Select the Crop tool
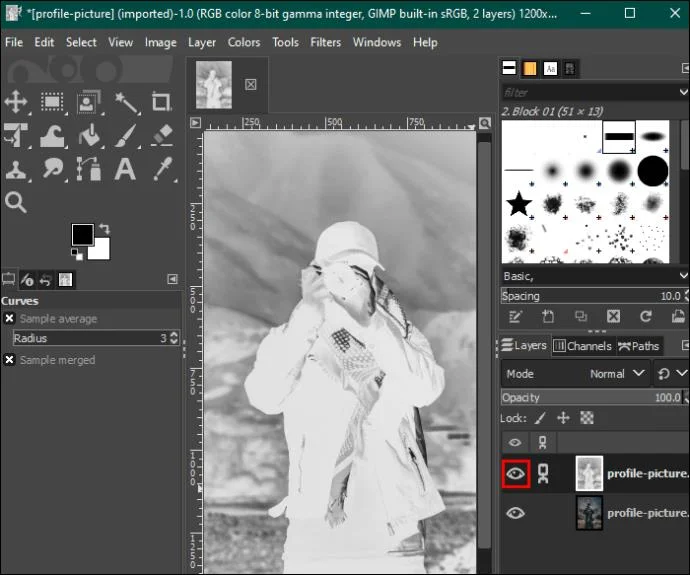The width and height of the screenshot is (690, 575). pyautogui.click(x=161, y=103)
